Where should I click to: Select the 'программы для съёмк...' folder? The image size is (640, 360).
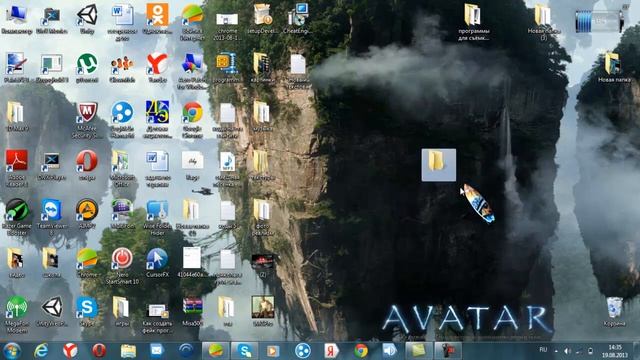(473, 22)
